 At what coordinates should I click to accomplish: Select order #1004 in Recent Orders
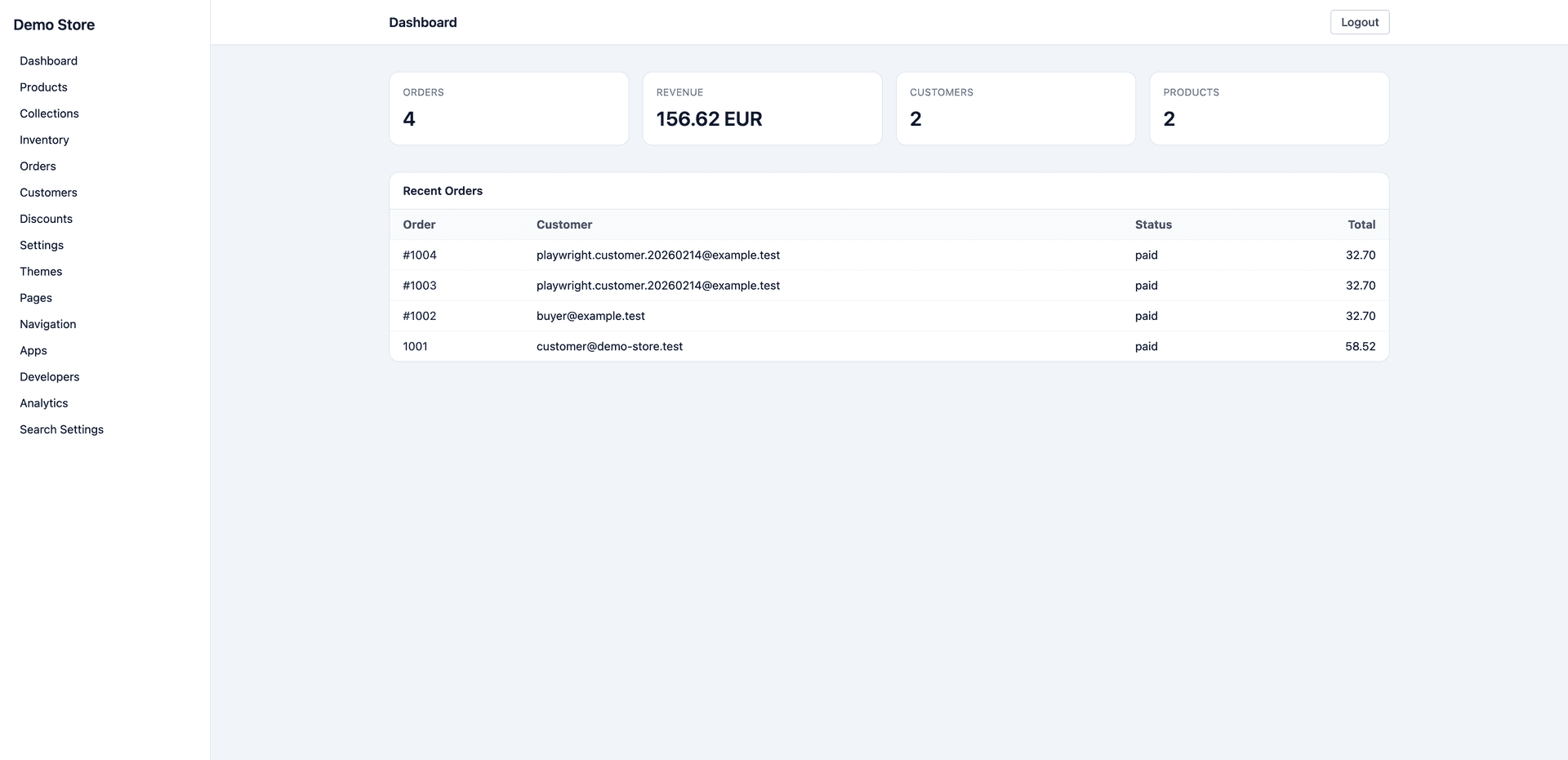tap(420, 255)
